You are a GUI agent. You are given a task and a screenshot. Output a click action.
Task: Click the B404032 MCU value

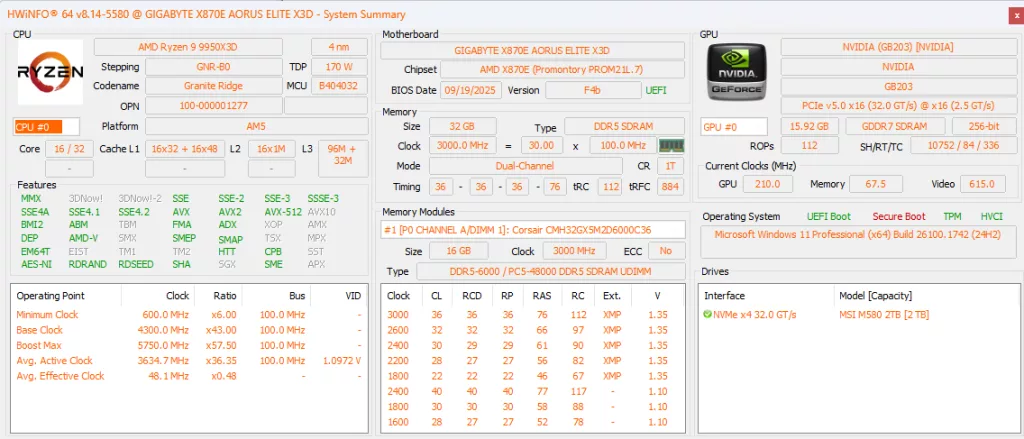click(340, 86)
